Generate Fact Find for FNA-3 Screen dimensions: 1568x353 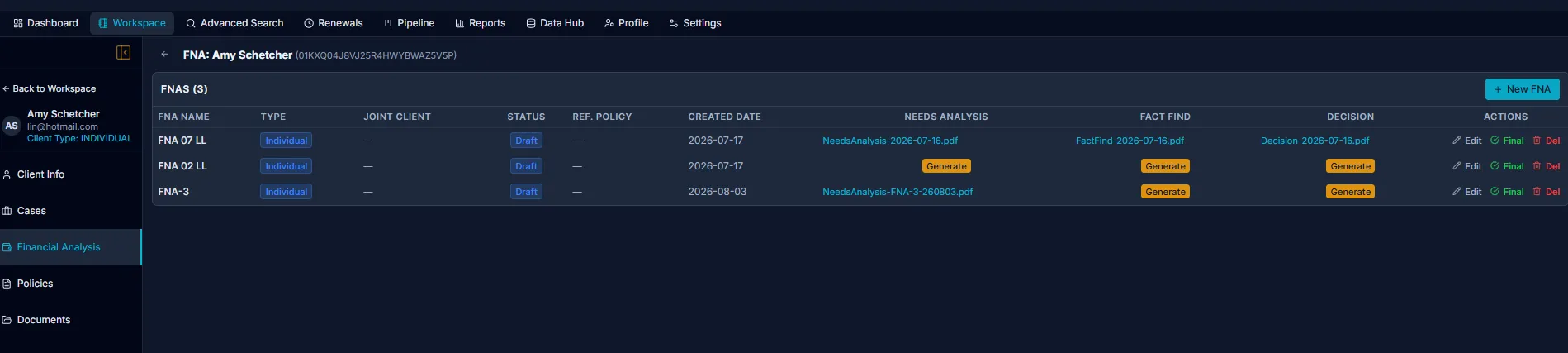click(1165, 192)
